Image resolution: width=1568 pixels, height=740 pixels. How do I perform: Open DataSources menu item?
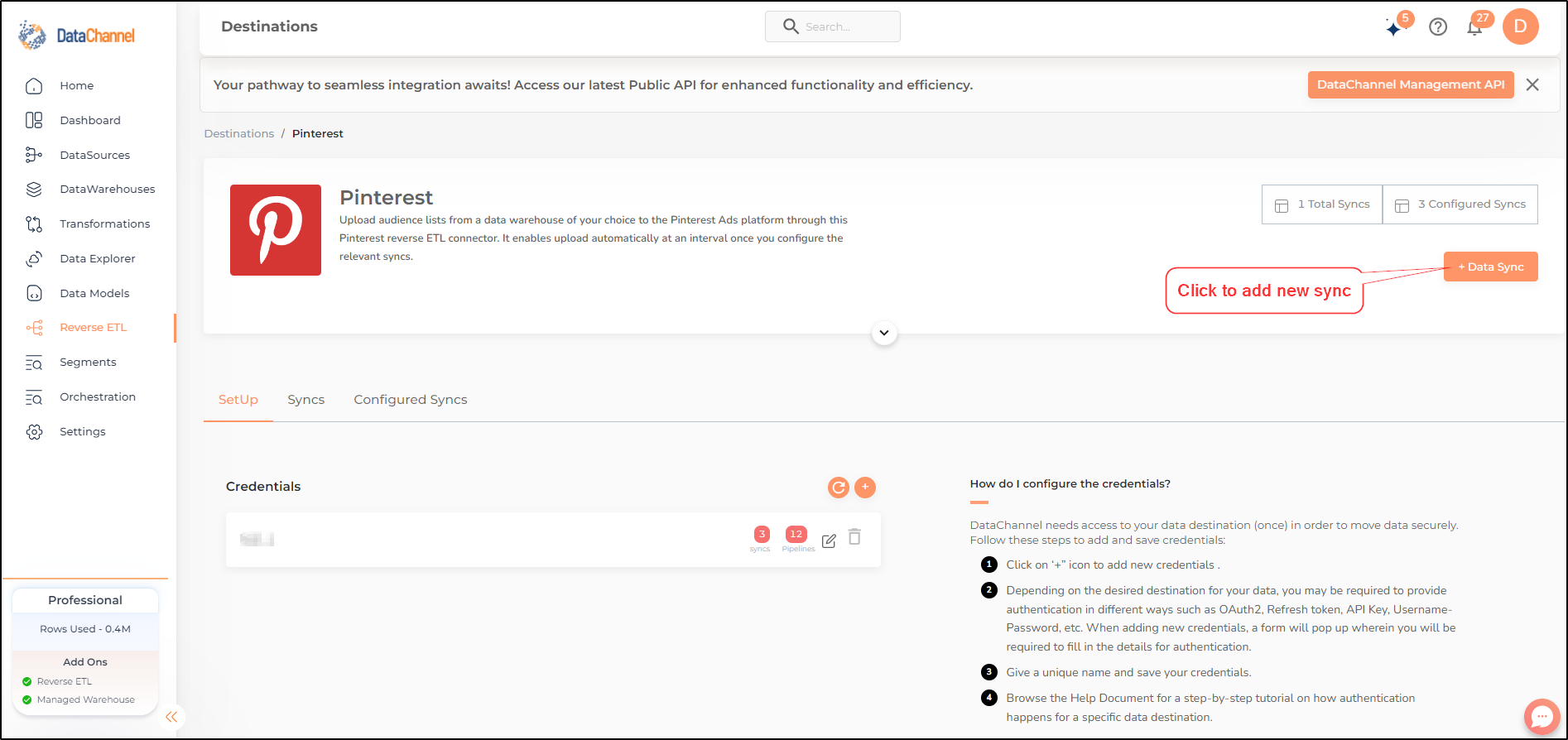[x=95, y=155]
